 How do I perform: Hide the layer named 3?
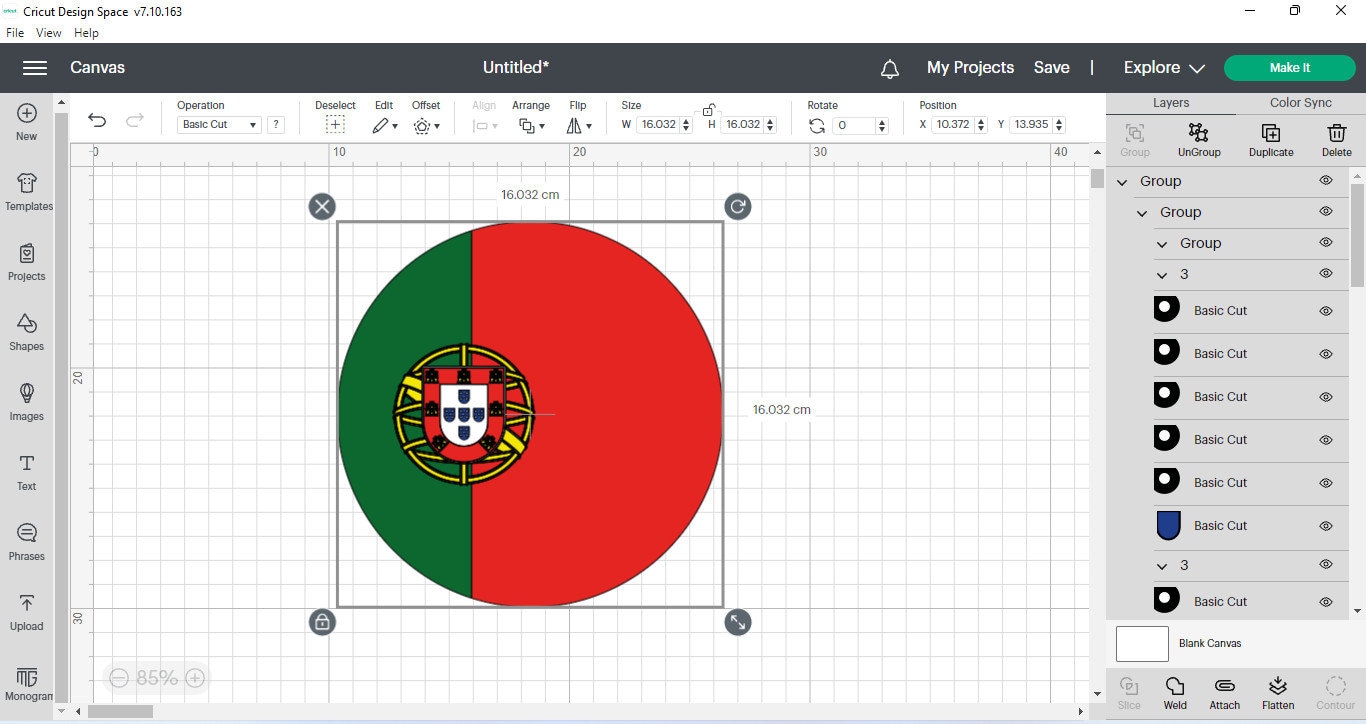point(1326,273)
